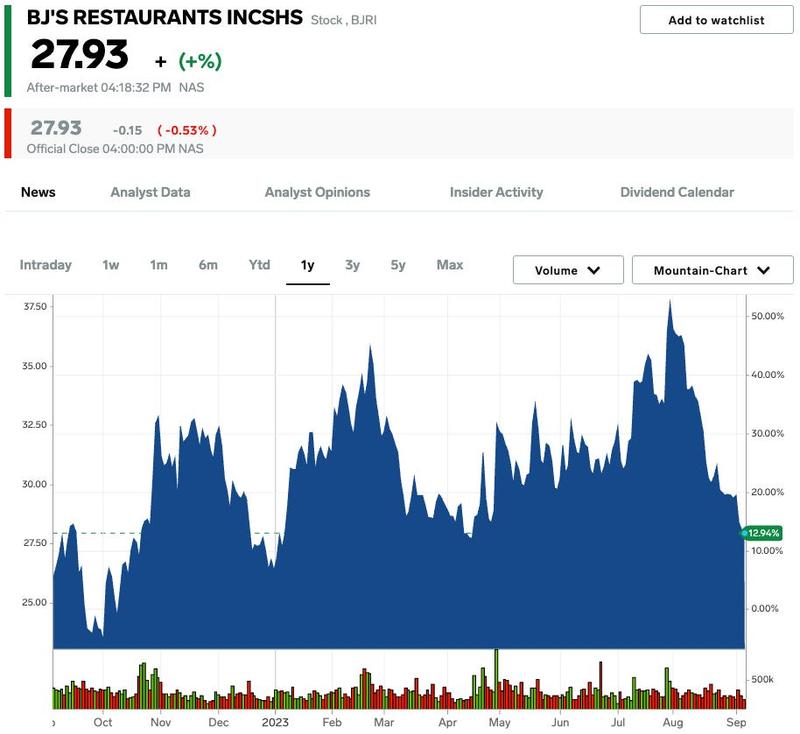Switch to the Analyst Data tab
This screenshot has width=800, height=734.
(x=151, y=192)
